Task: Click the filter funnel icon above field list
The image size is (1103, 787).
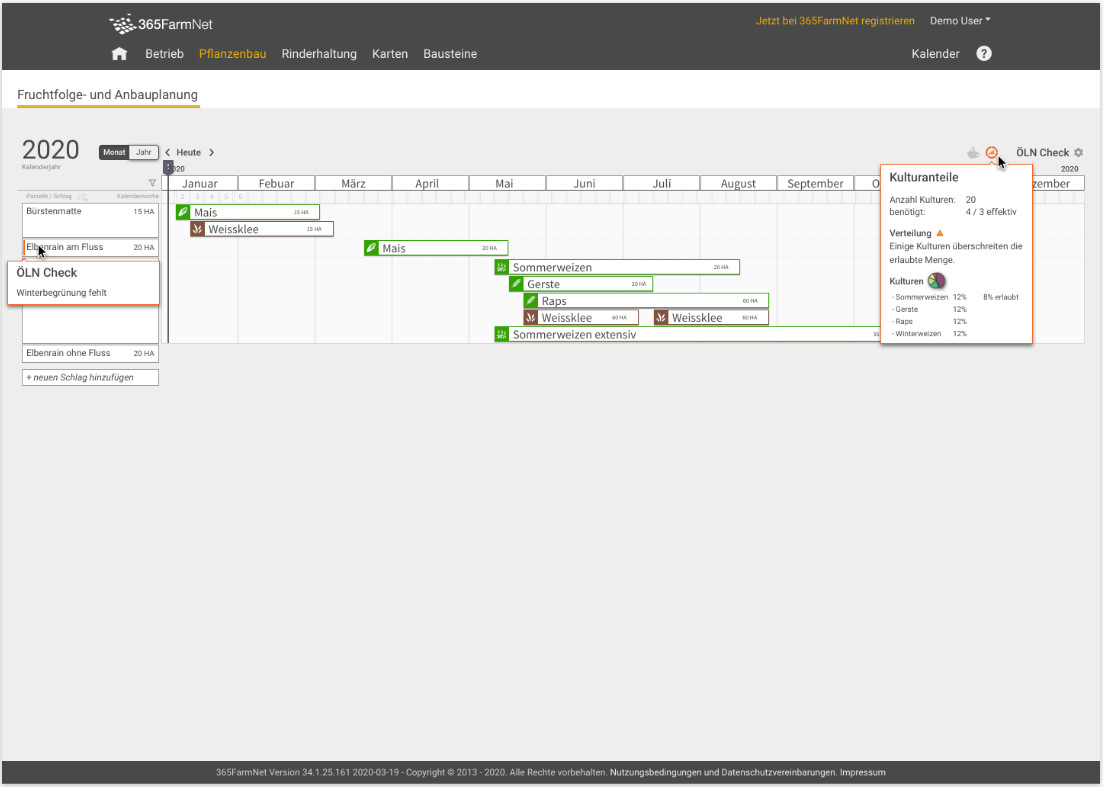Action: [152, 183]
